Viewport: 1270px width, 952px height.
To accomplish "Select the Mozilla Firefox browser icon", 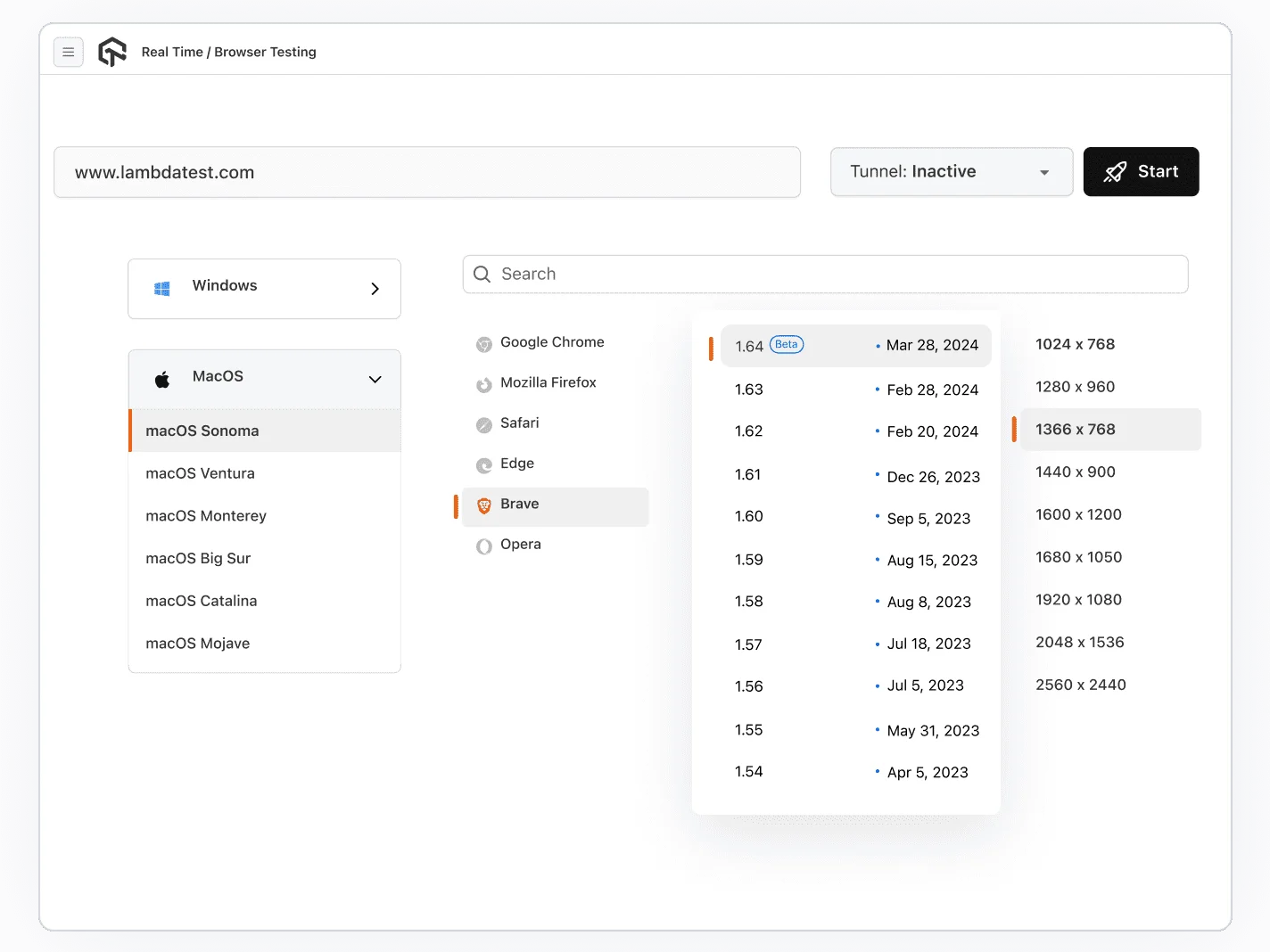I will tap(484, 384).
